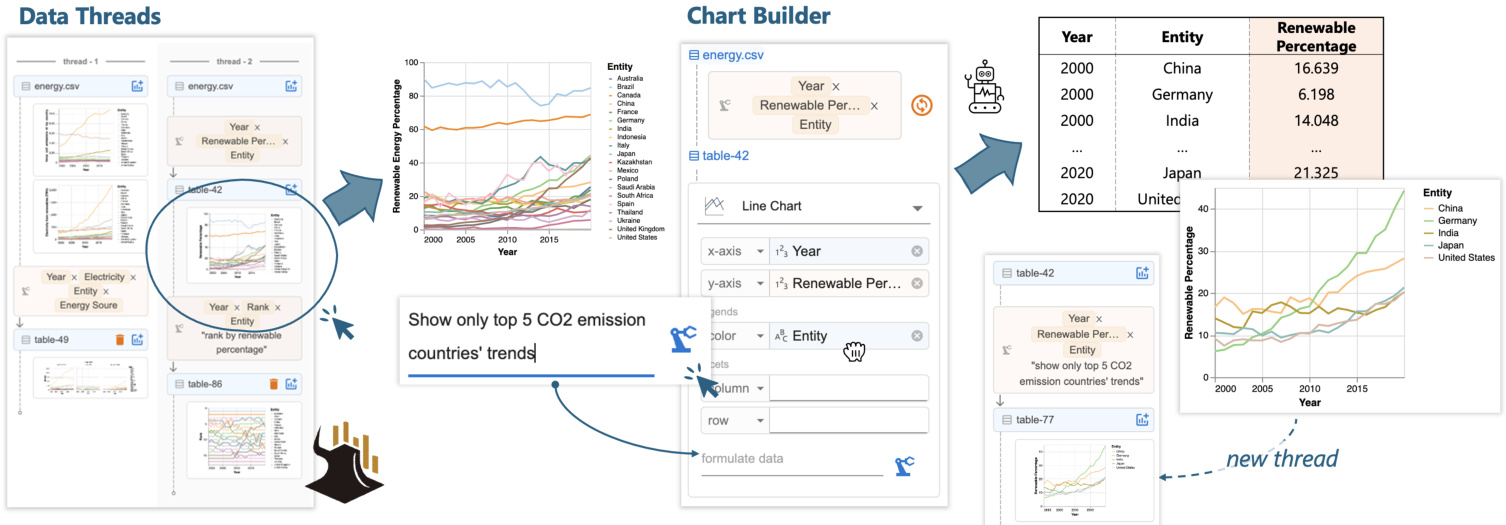Click the orange refresh icon in Chart Builder
This screenshot has height=525, width=1506.
[922, 105]
